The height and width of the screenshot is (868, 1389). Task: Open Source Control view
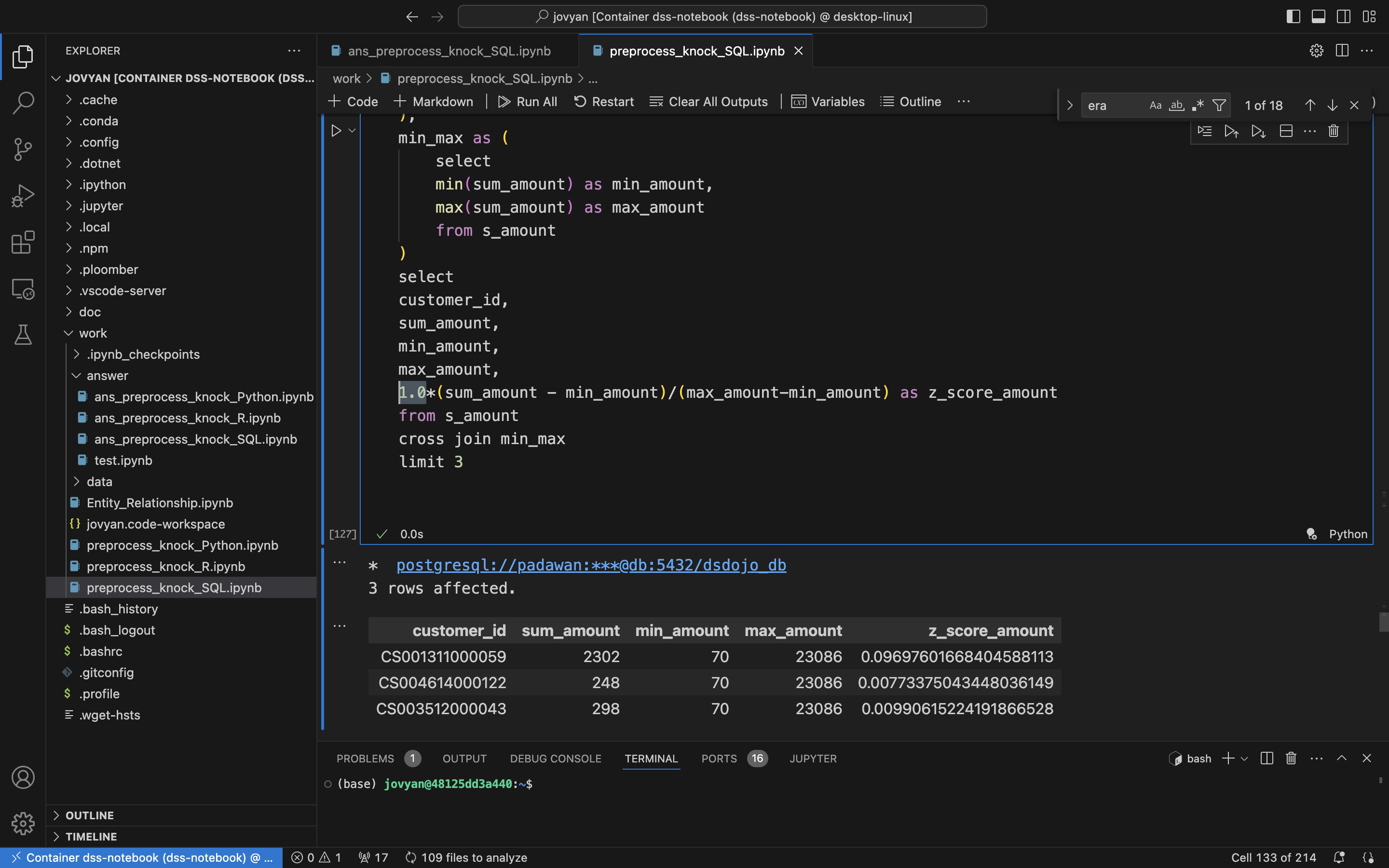23,149
